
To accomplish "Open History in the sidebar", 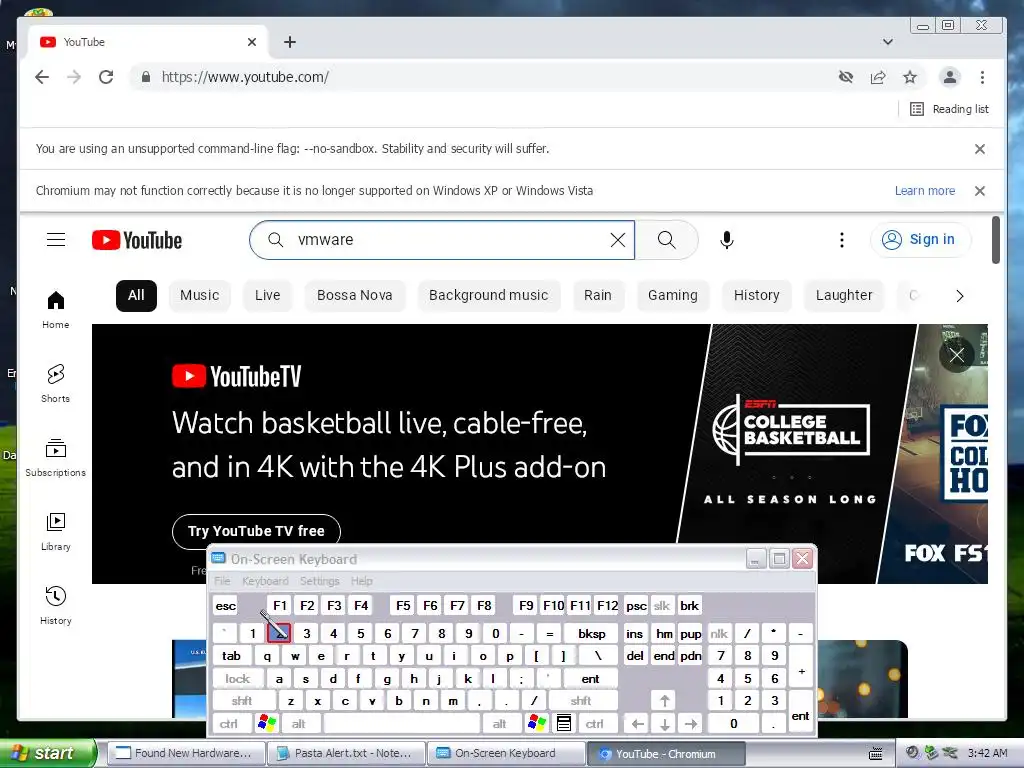I will click(x=56, y=605).
